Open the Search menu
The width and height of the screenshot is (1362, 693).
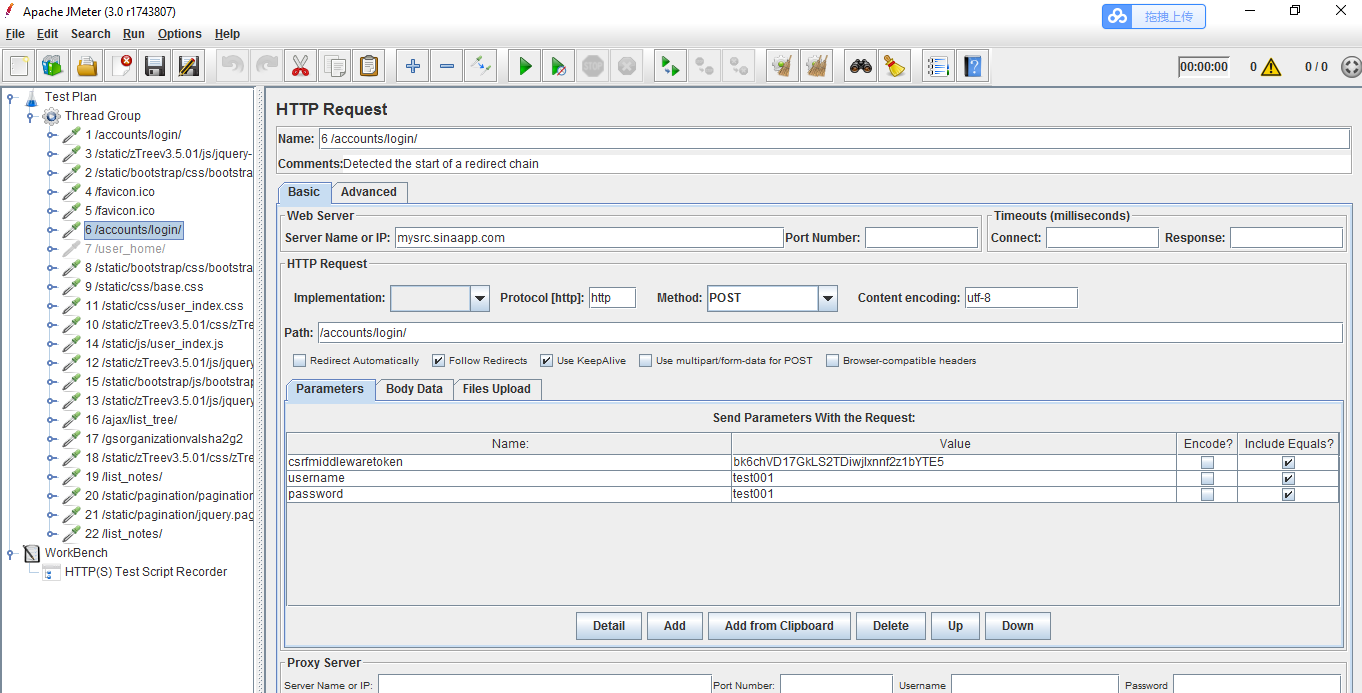[x=91, y=34]
